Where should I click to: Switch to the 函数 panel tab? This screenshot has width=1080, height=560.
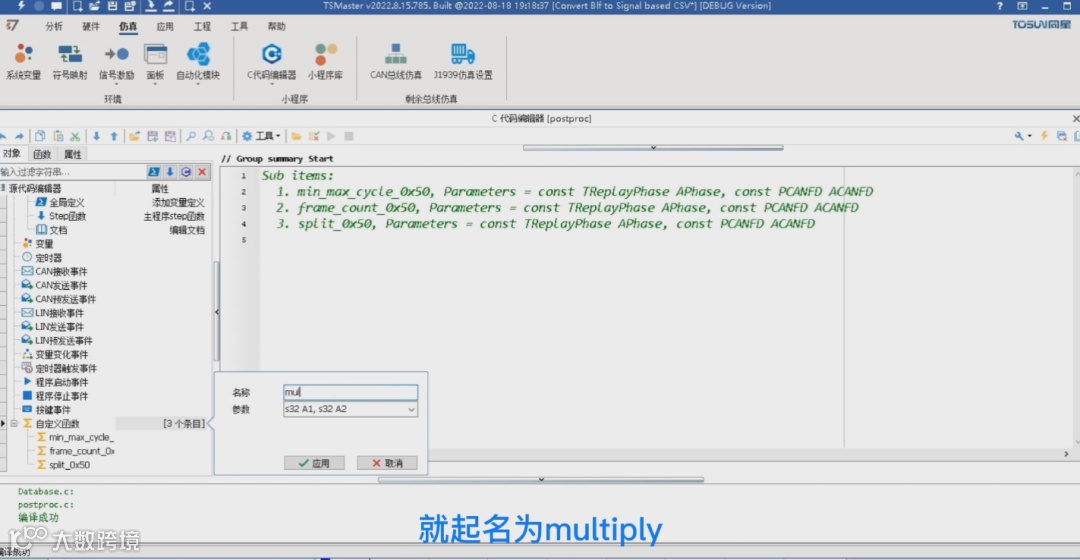42,154
